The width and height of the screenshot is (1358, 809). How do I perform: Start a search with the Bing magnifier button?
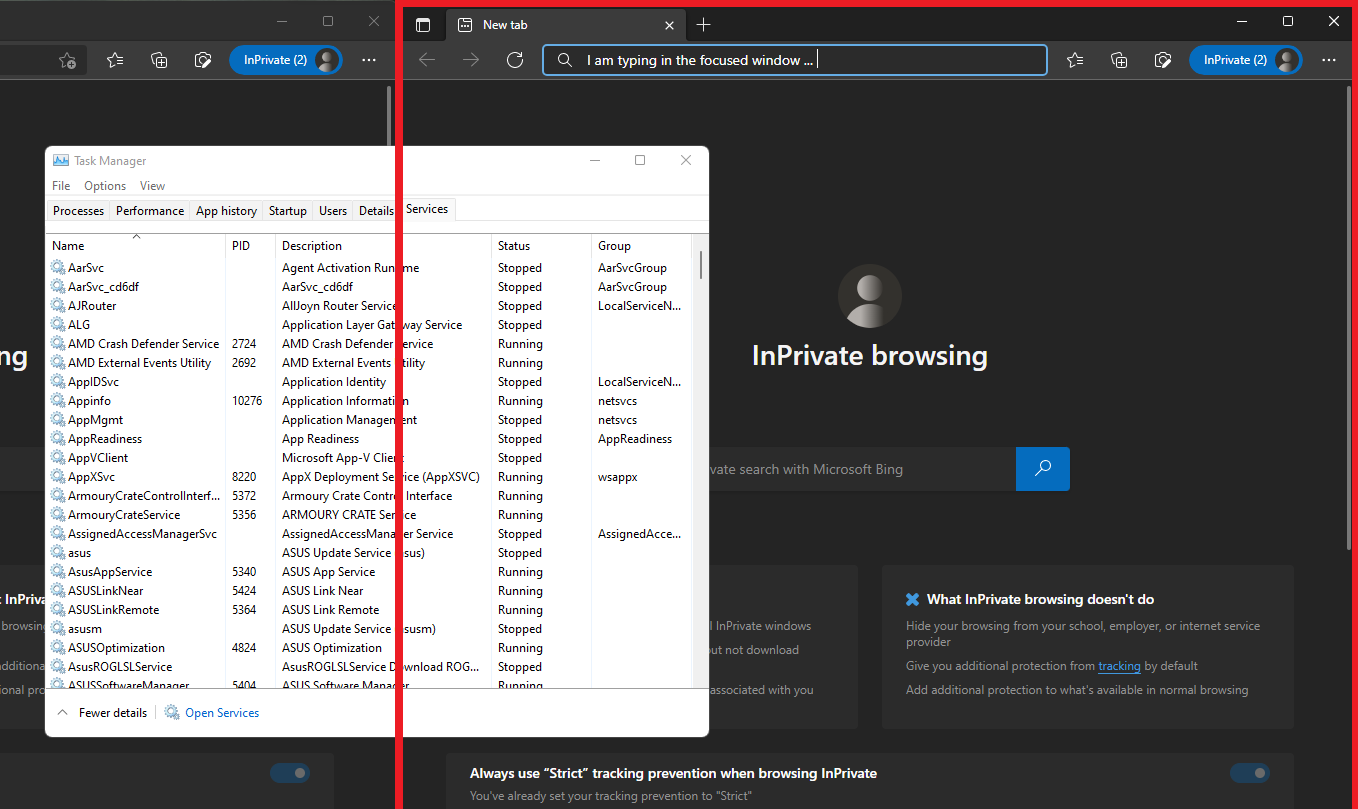pyautogui.click(x=1042, y=468)
